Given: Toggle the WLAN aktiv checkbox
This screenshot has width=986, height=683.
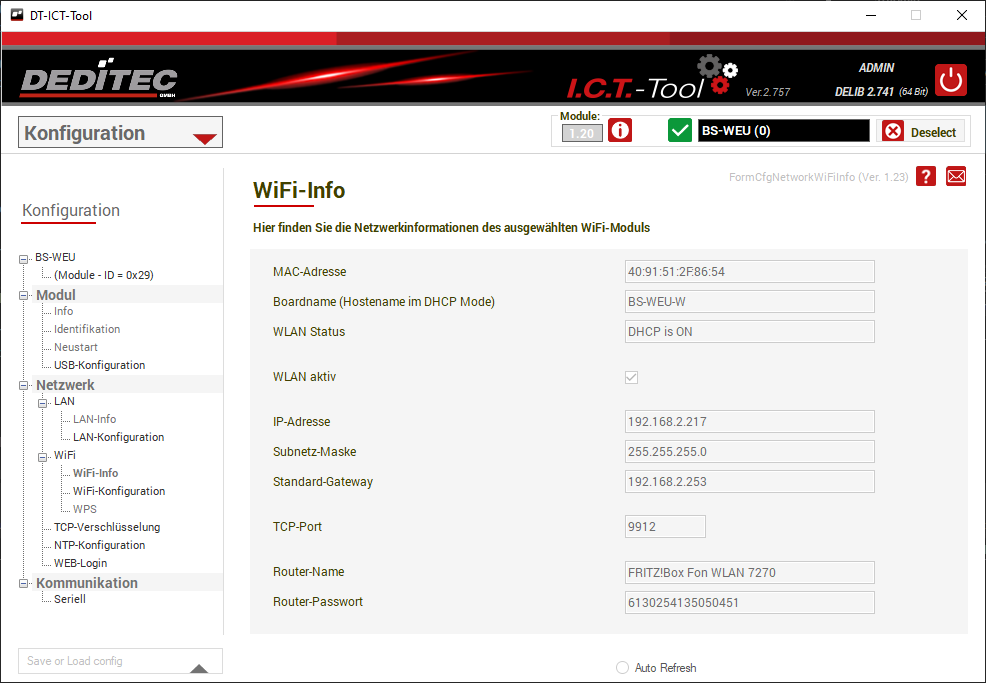Looking at the screenshot, I should pos(631,377).
